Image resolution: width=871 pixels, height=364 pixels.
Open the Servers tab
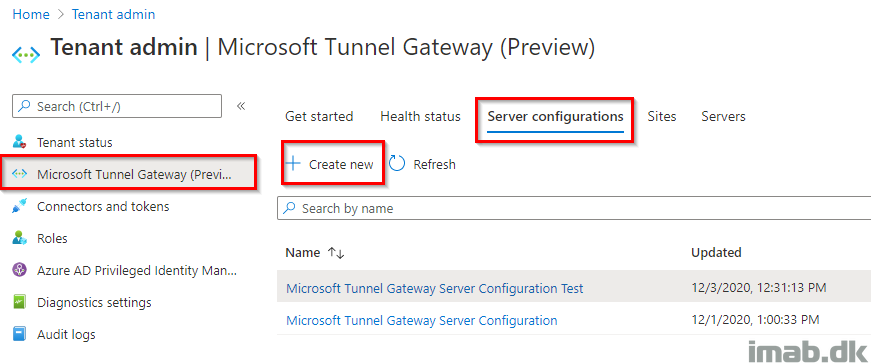[723, 117]
